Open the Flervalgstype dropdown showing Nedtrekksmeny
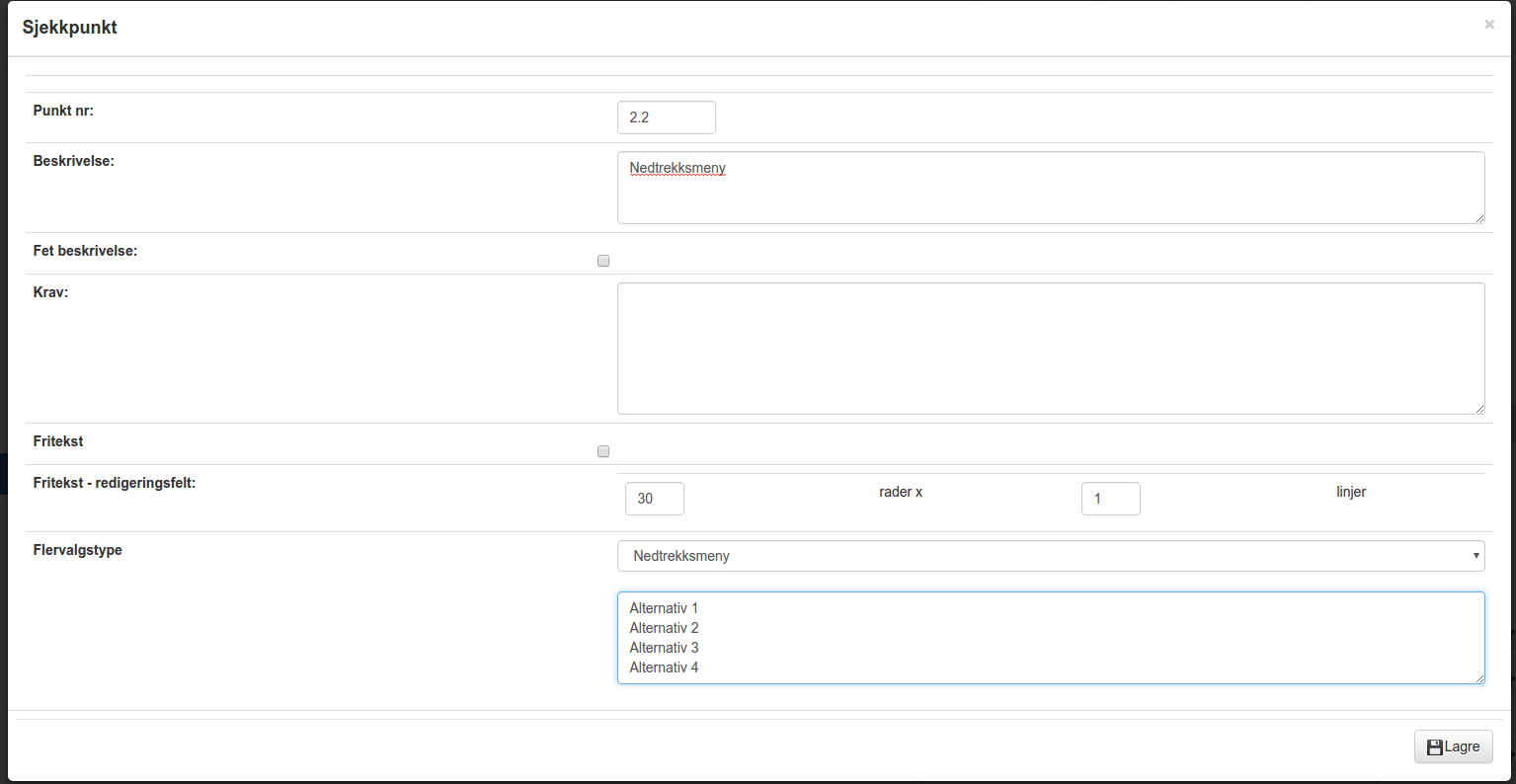Viewport: 1516px width, 784px height. [1051, 556]
